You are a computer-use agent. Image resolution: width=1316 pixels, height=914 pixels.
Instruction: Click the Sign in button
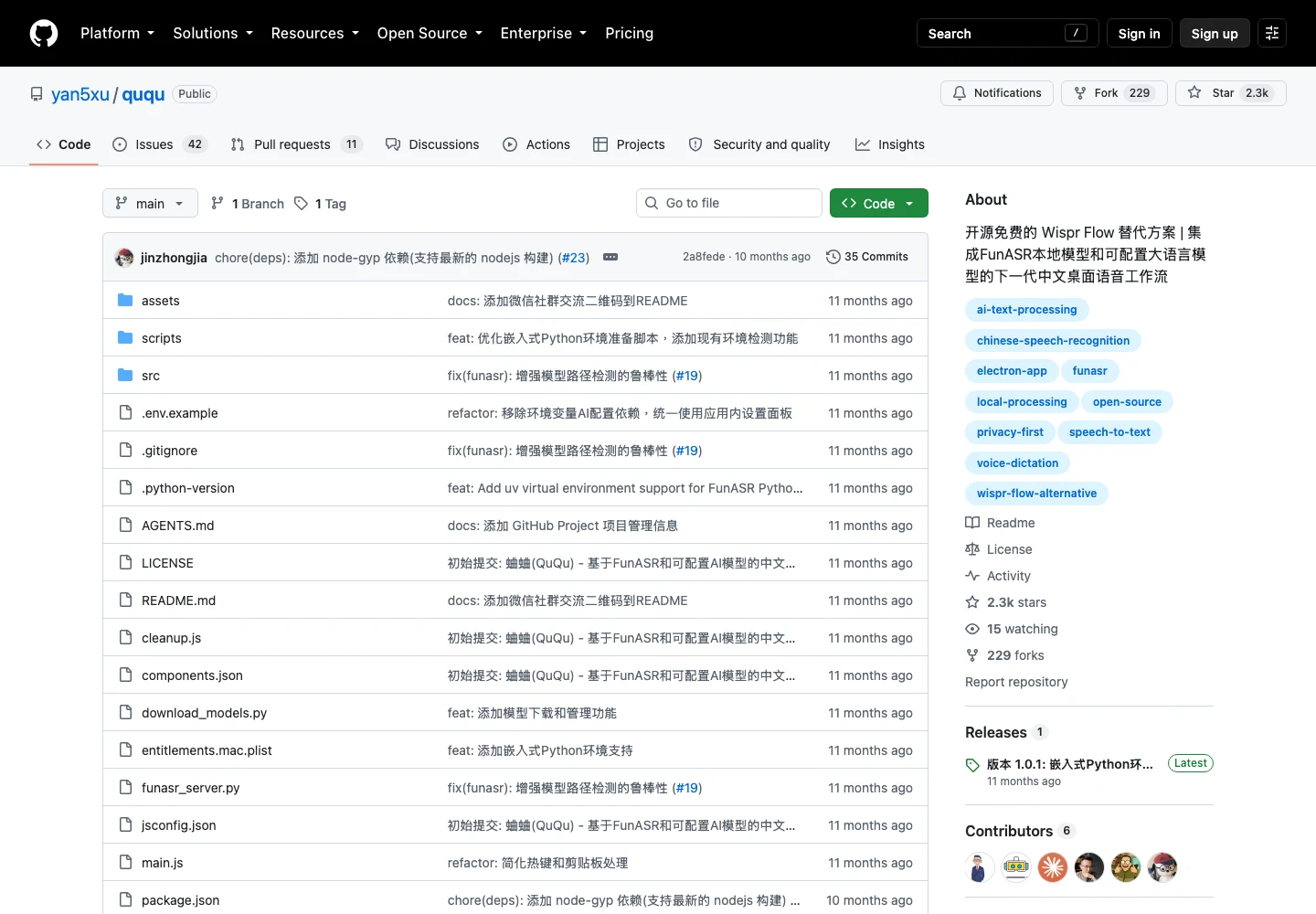(1139, 33)
